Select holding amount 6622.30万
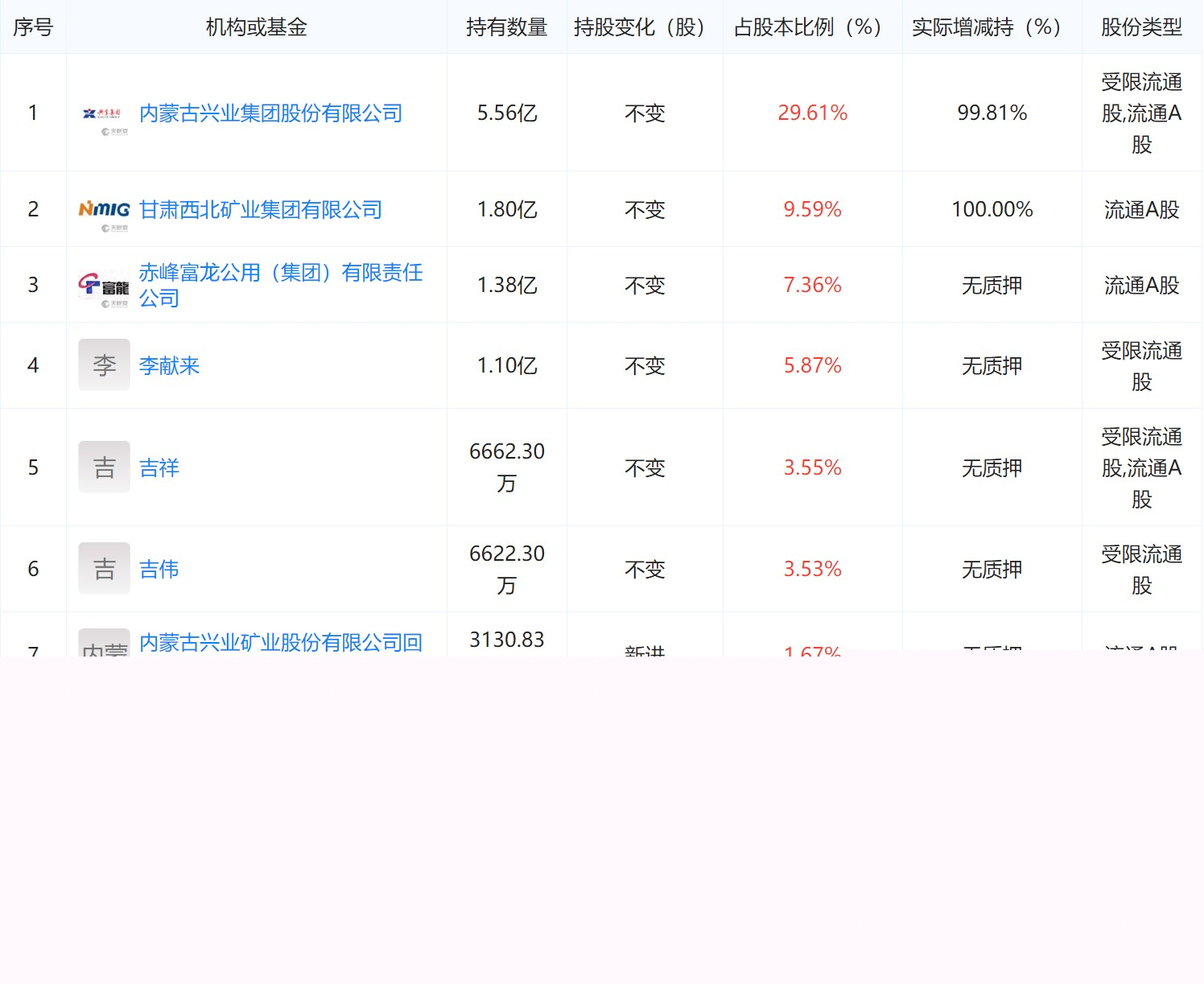The height and width of the screenshot is (984, 1204). pos(507,570)
